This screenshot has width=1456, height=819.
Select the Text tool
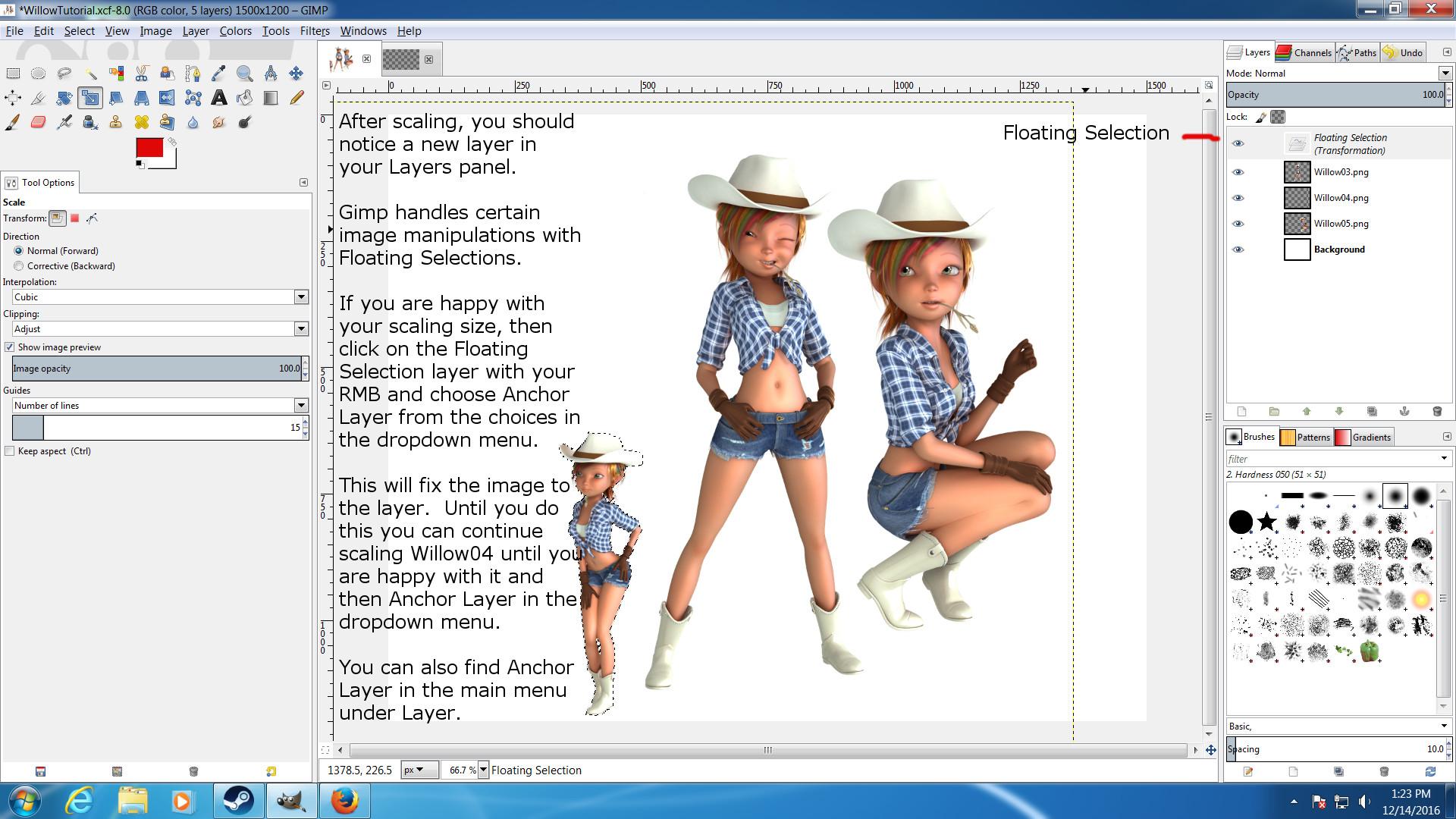(218, 98)
